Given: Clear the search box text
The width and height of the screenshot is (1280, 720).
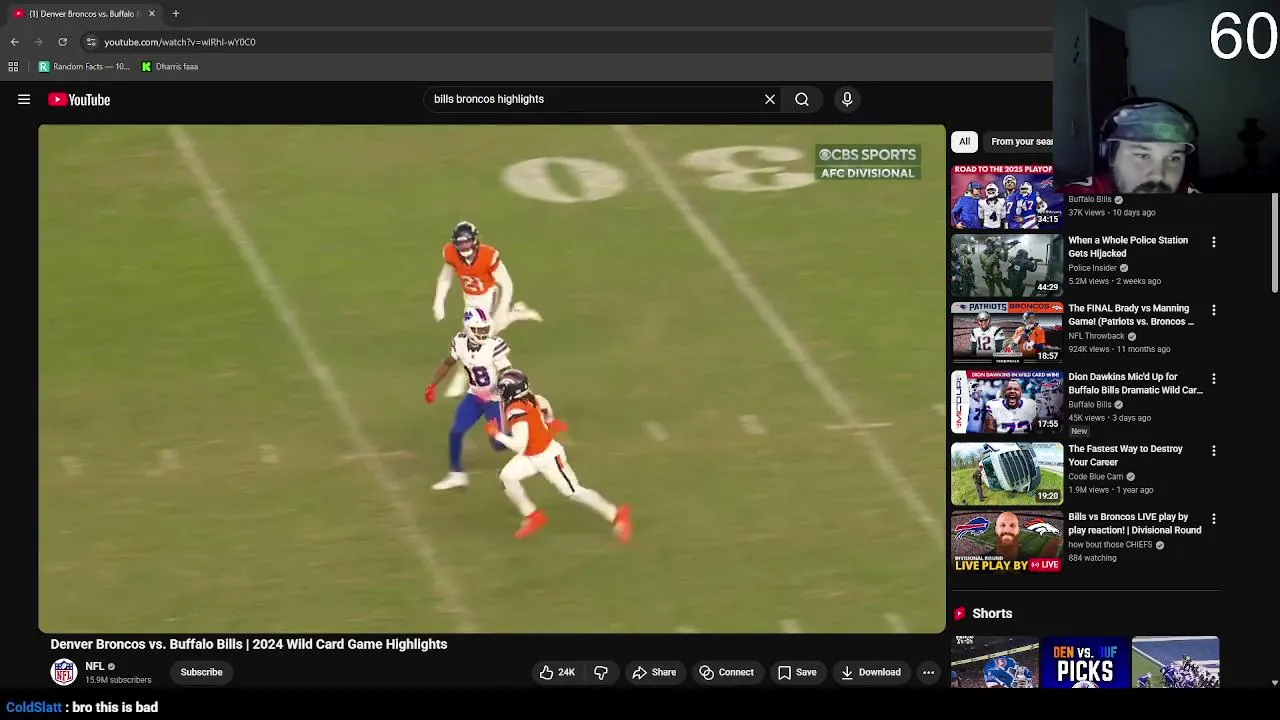Looking at the screenshot, I should click(x=770, y=99).
